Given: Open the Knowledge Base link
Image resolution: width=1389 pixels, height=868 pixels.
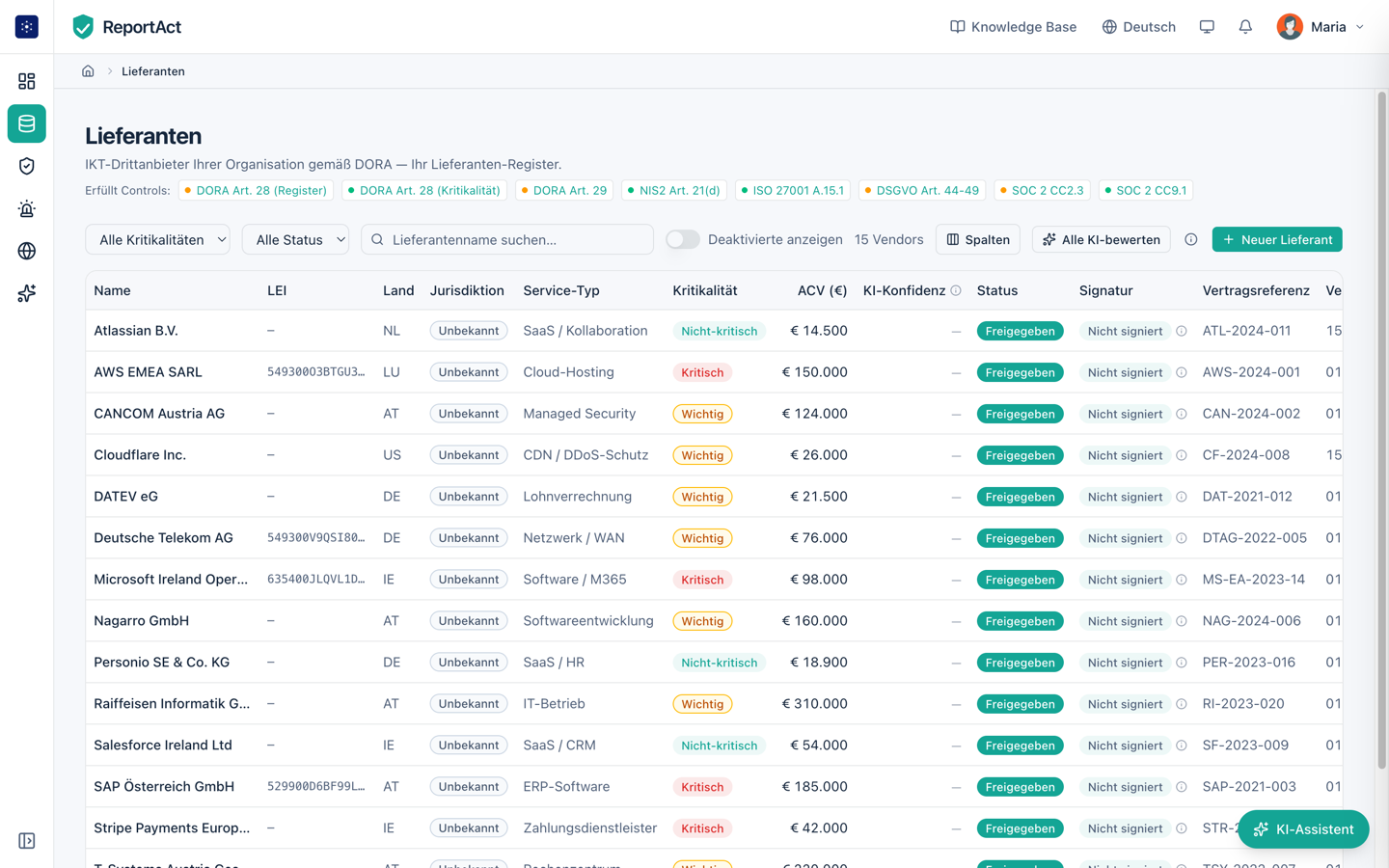Looking at the screenshot, I should pos(1013,27).
